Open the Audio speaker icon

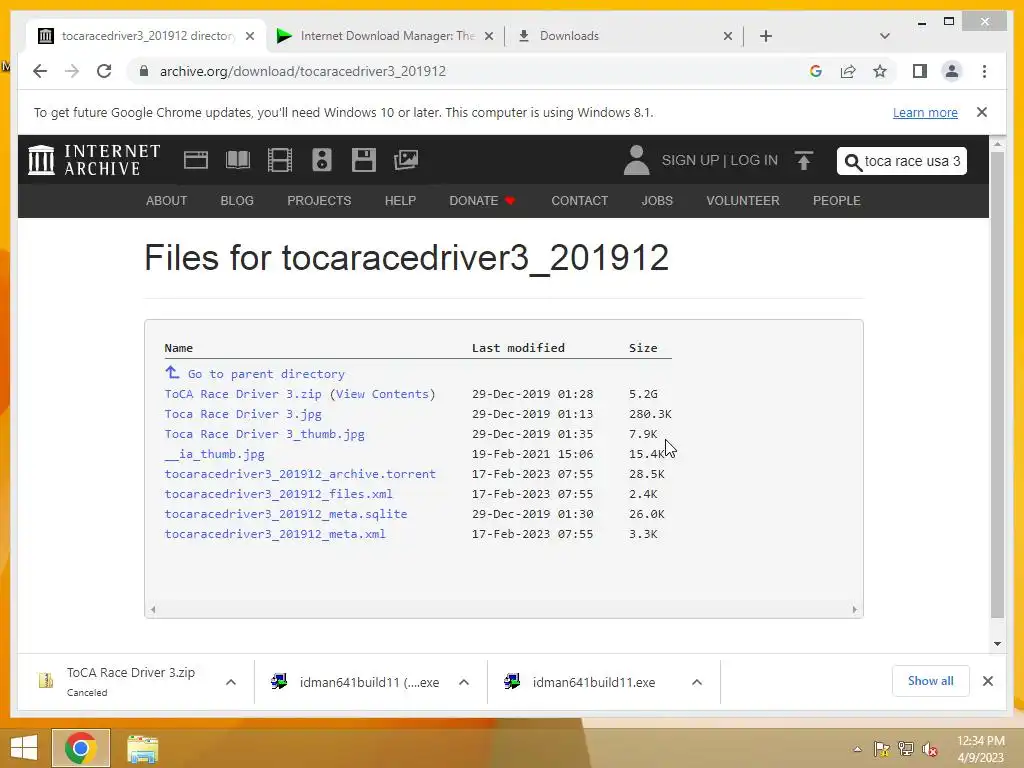tap(322, 160)
